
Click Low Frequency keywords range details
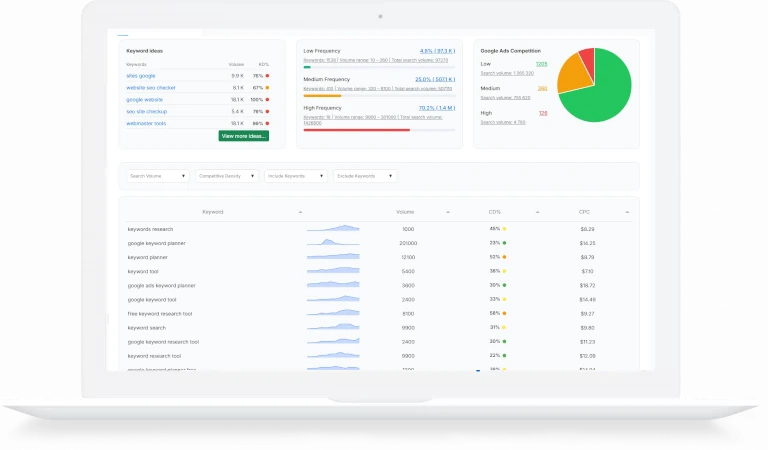pos(376,60)
